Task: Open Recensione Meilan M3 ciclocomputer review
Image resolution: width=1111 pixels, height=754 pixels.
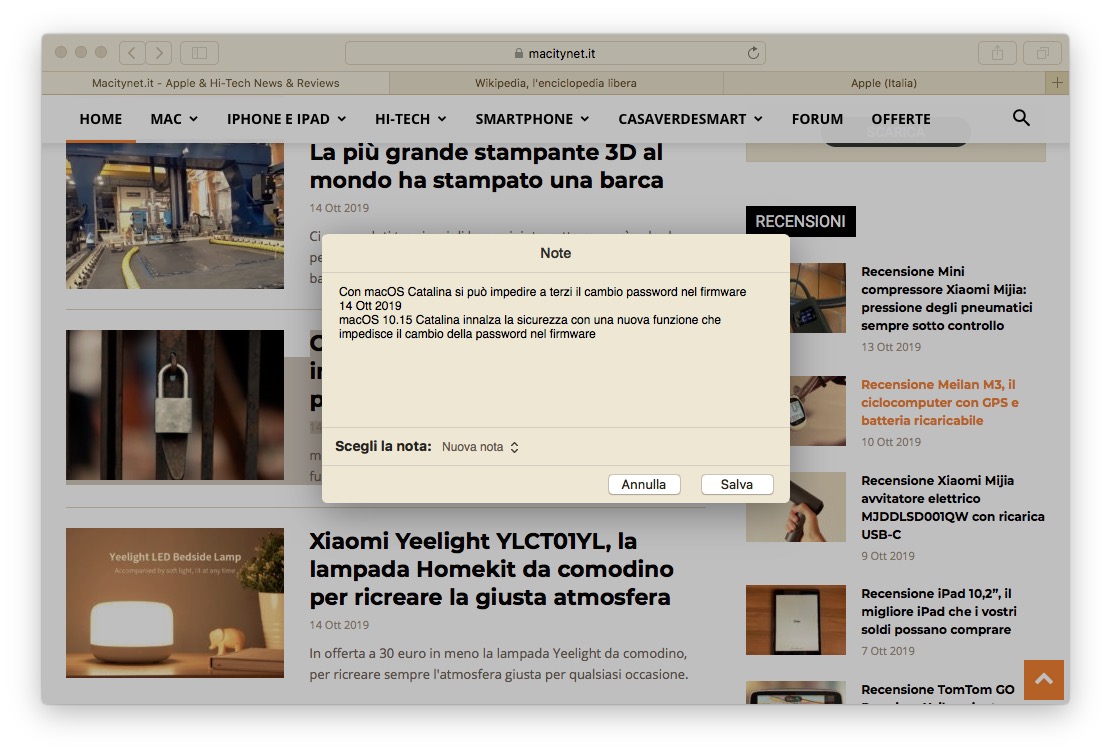Action: [940, 403]
